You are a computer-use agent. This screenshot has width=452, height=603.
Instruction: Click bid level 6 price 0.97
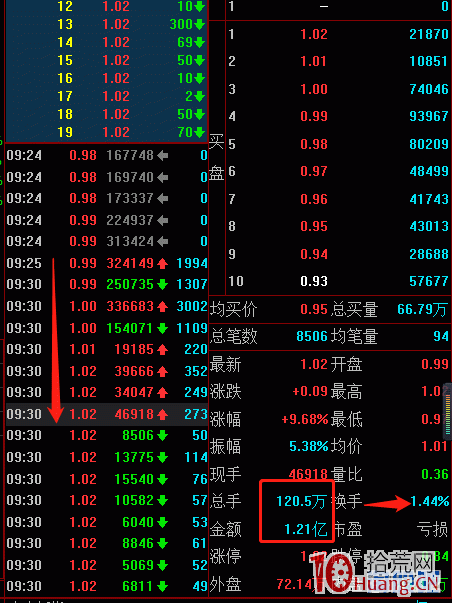[x=314, y=172]
